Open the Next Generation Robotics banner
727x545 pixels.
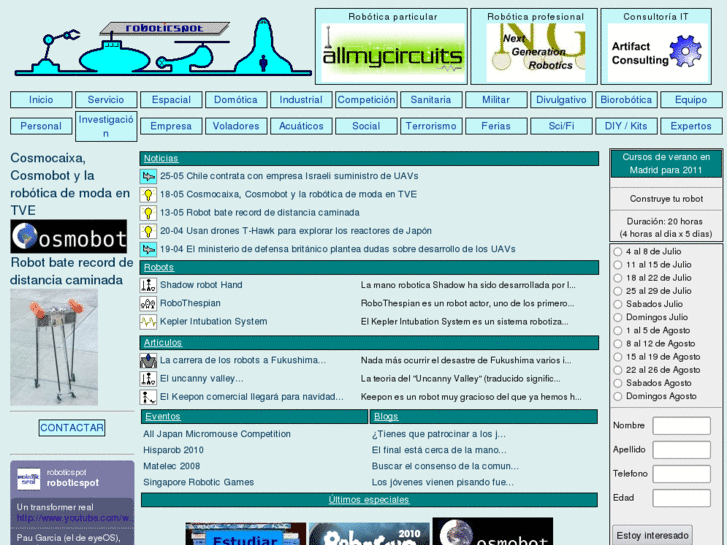(535, 53)
